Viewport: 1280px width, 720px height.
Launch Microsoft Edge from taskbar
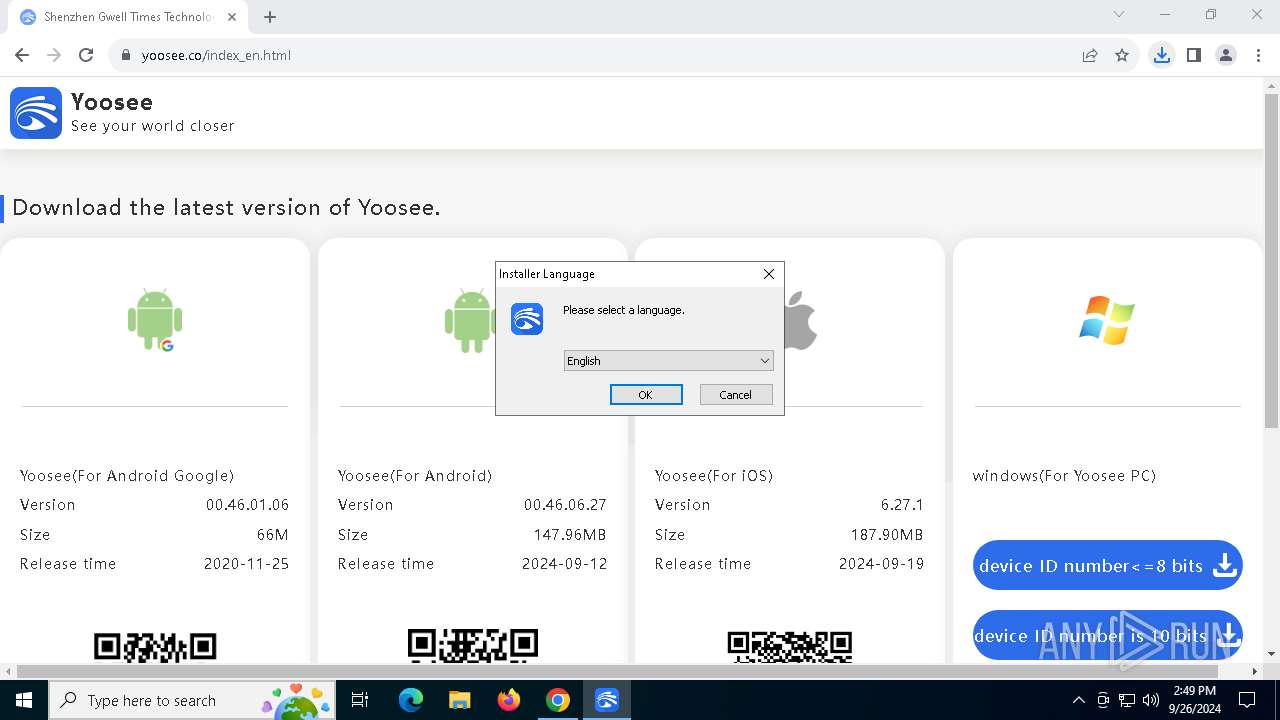pos(411,700)
